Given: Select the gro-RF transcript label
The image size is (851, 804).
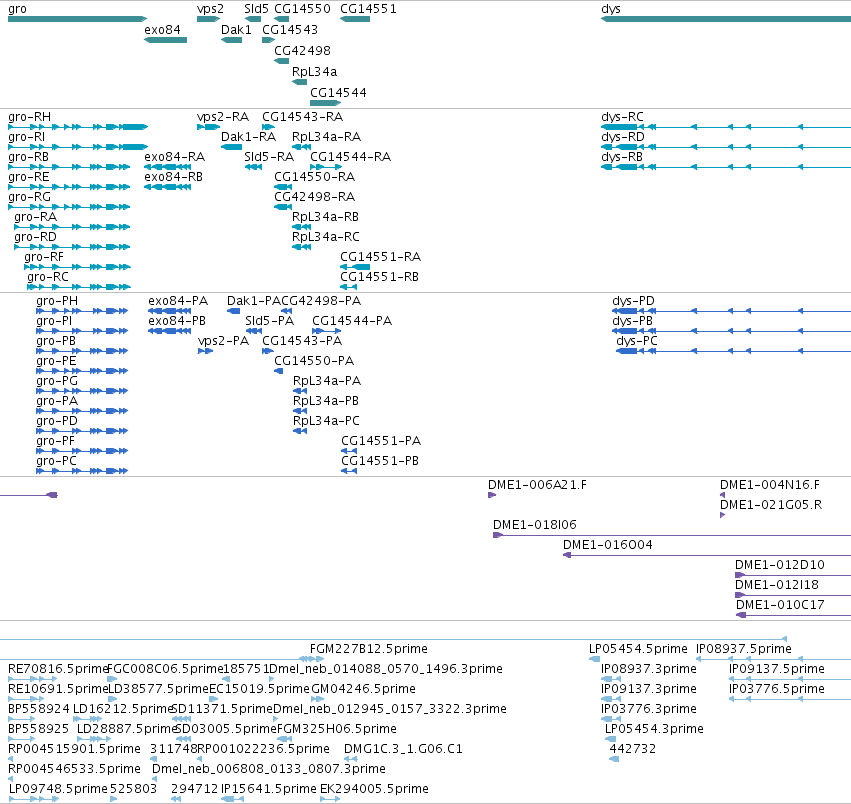Looking at the screenshot, I should 44,257.
